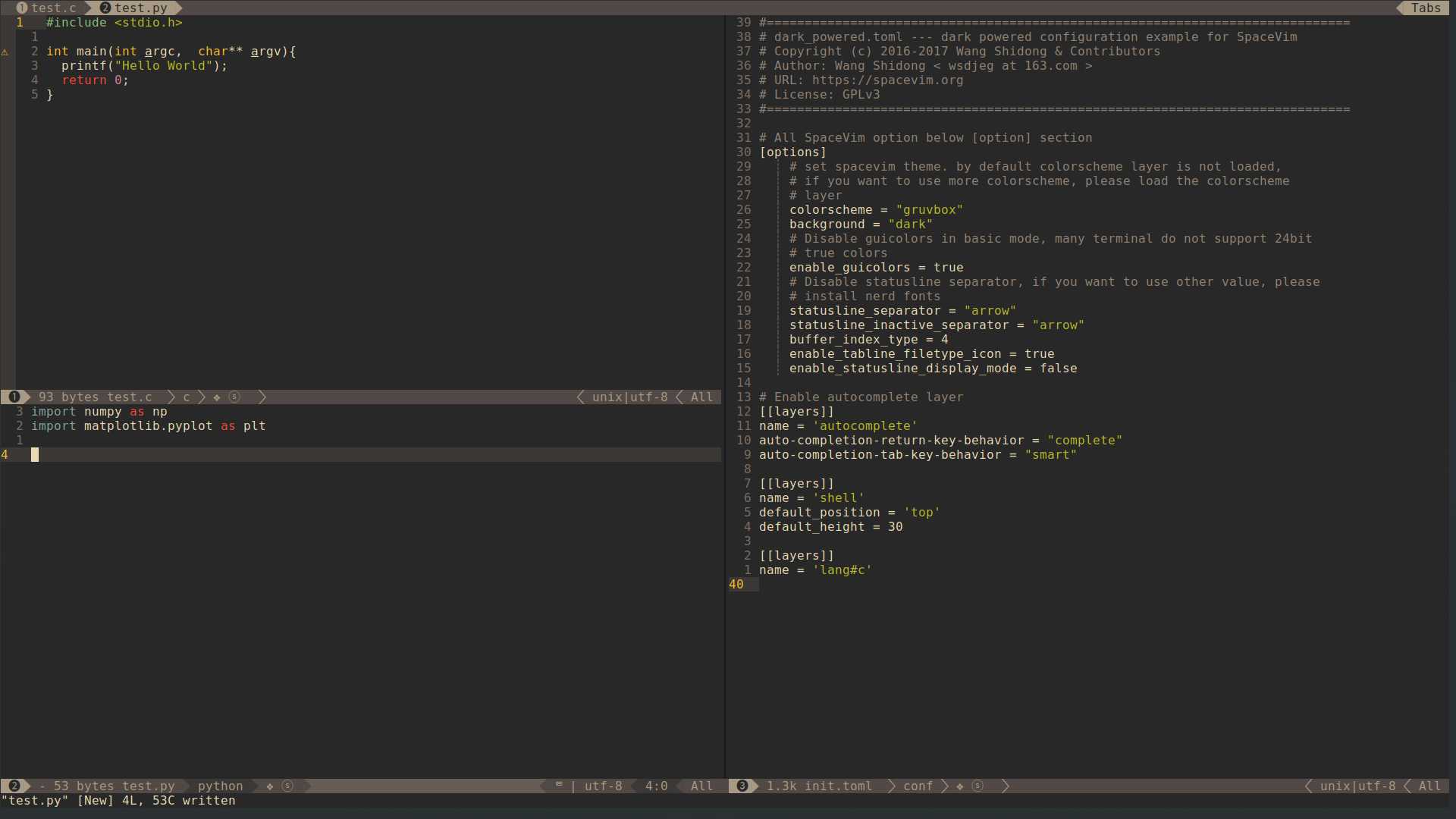Click the 'conf' filetype segment in statusline

918,786
